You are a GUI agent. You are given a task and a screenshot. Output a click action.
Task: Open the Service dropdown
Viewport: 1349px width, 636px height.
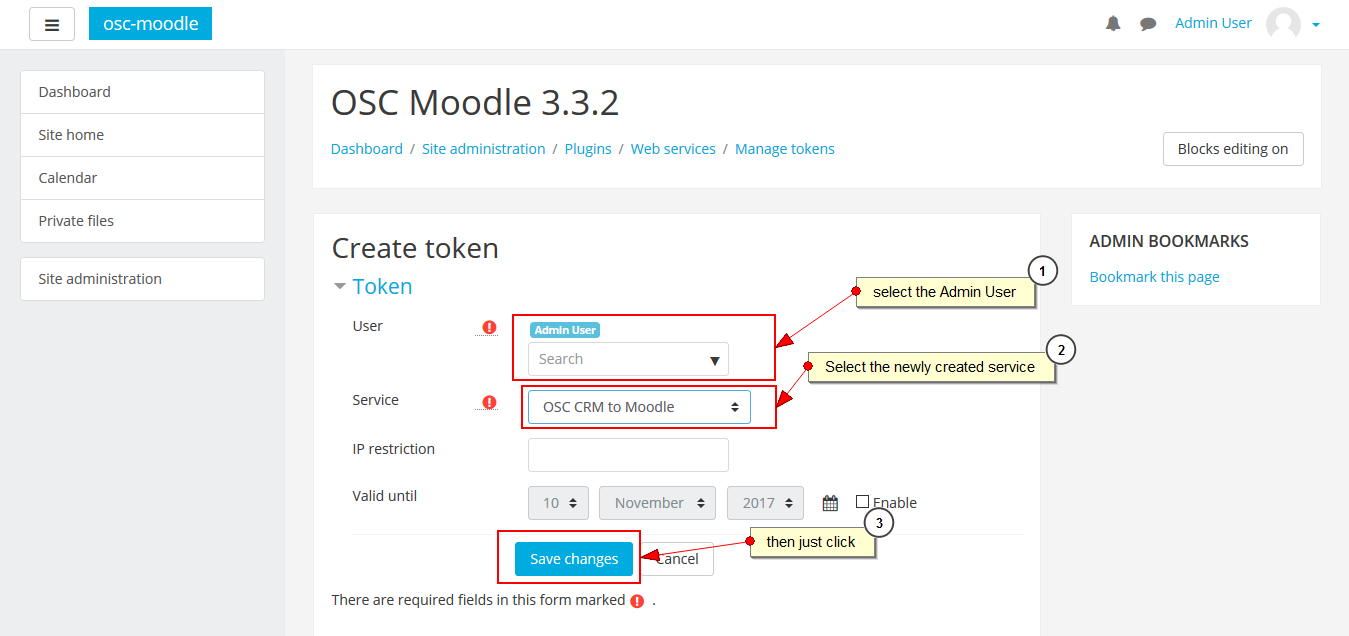tap(639, 407)
